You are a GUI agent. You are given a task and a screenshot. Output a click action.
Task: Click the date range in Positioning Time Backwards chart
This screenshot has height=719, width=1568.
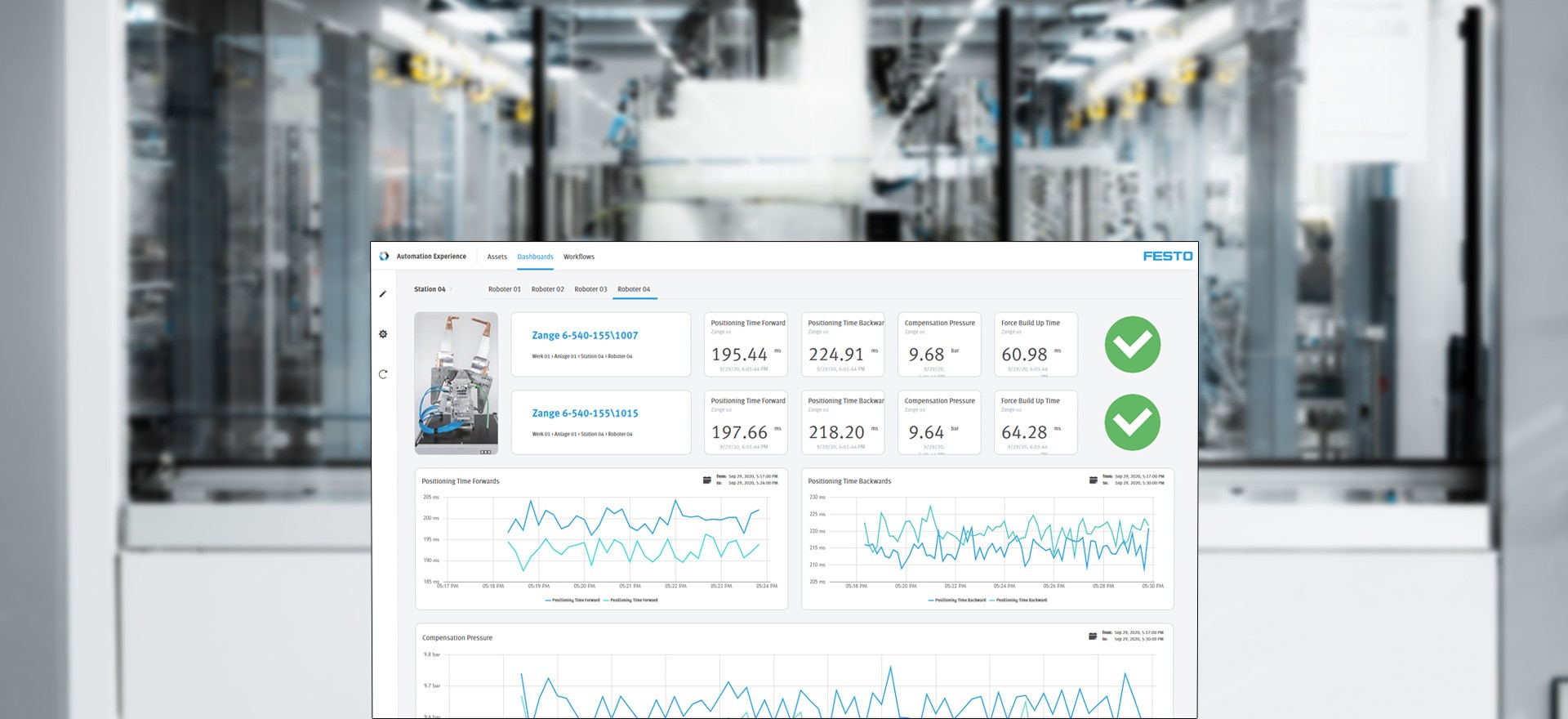pos(1134,480)
